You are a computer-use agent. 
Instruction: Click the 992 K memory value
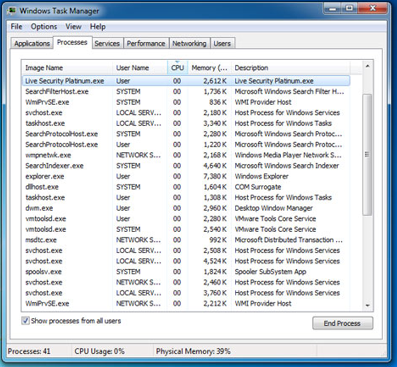coord(218,240)
